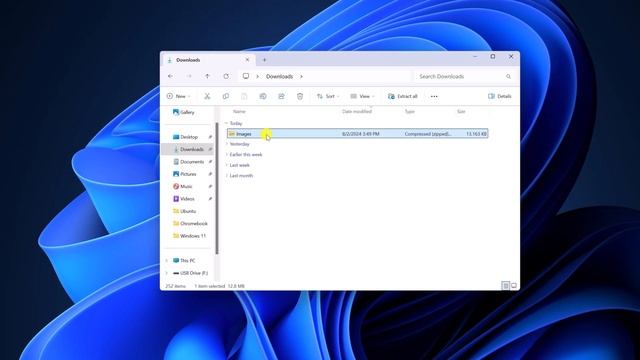640x360 pixels.
Task: Click the Downloads tab title
Action: (188, 60)
